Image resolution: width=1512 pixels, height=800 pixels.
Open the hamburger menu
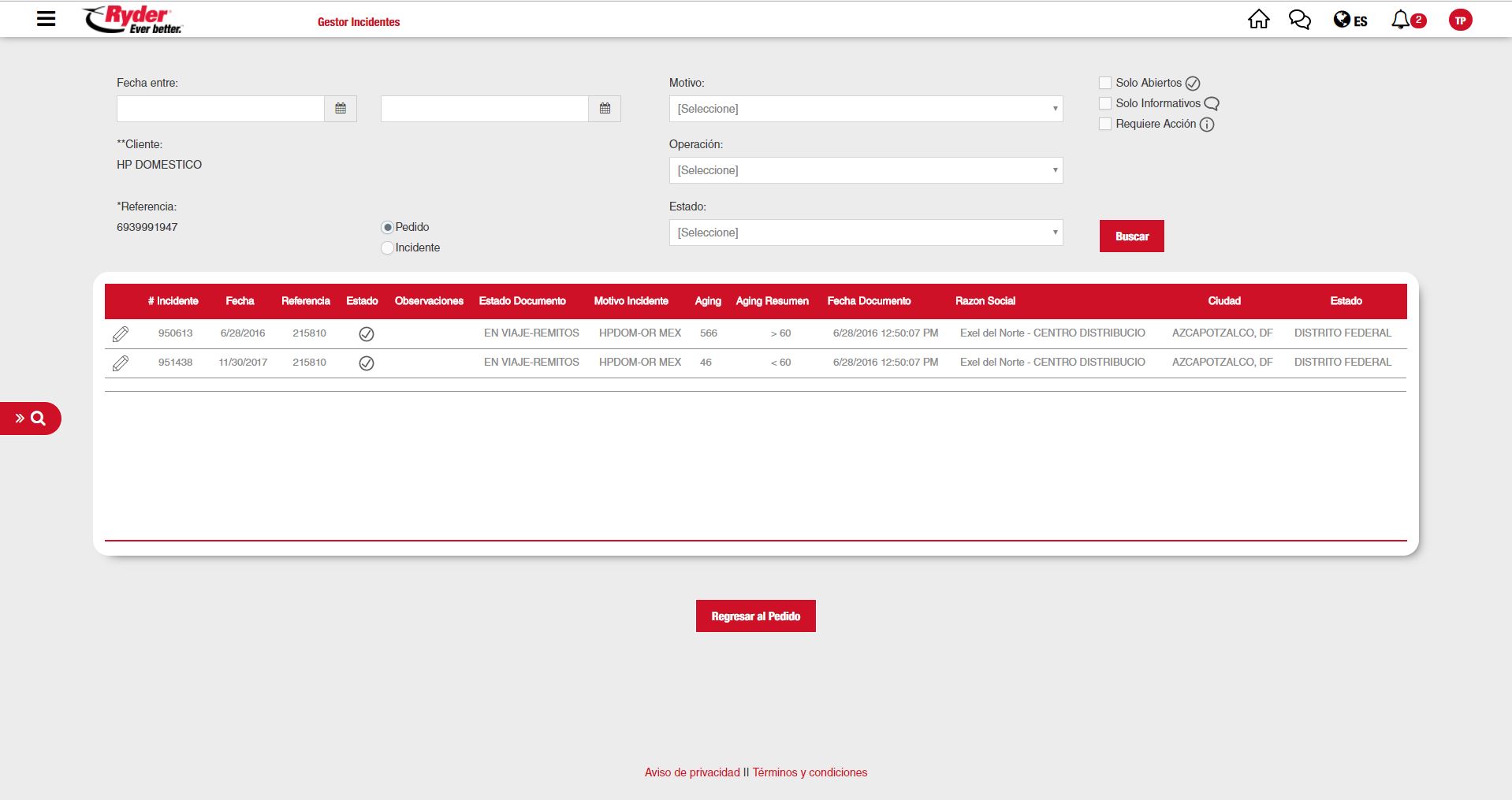(x=47, y=19)
